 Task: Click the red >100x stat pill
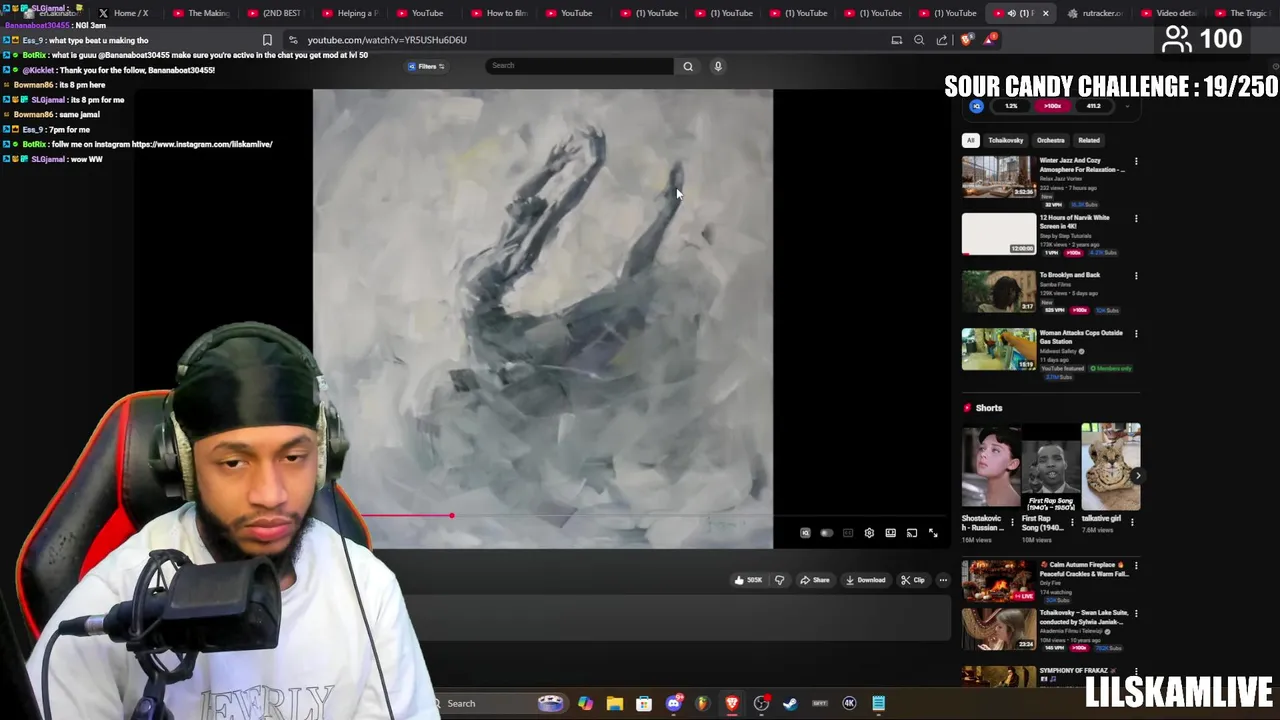pos(1052,106)
